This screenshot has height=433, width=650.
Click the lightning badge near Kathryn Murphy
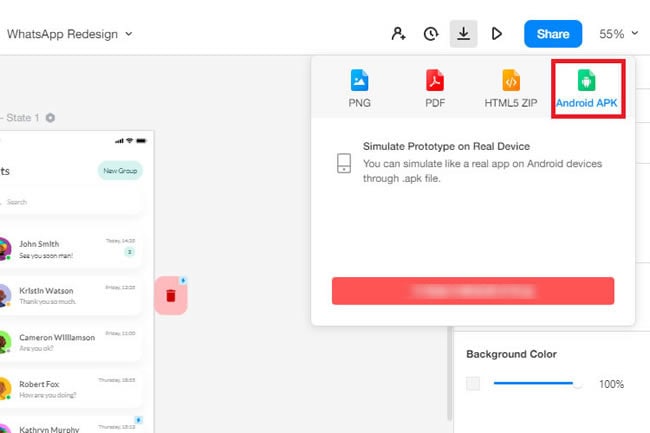coord(138,420)
